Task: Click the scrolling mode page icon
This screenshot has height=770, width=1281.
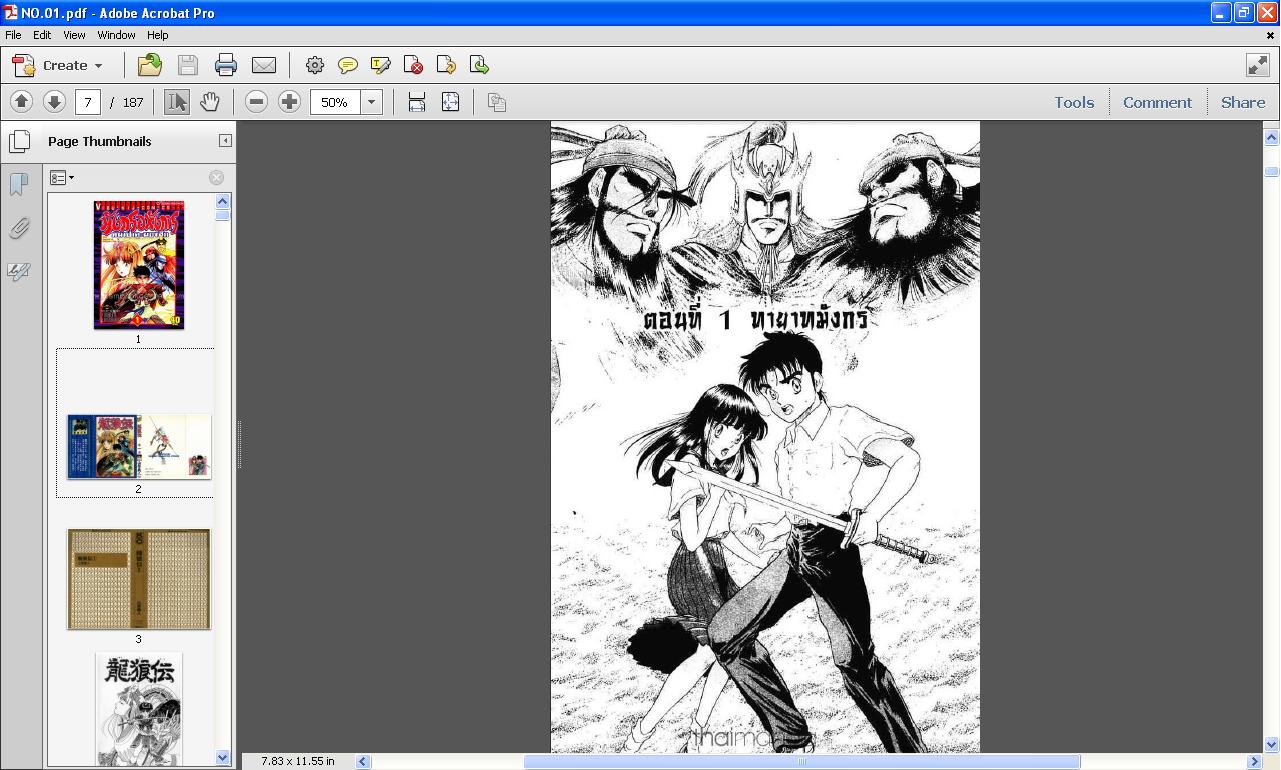Action: (417, 102)
